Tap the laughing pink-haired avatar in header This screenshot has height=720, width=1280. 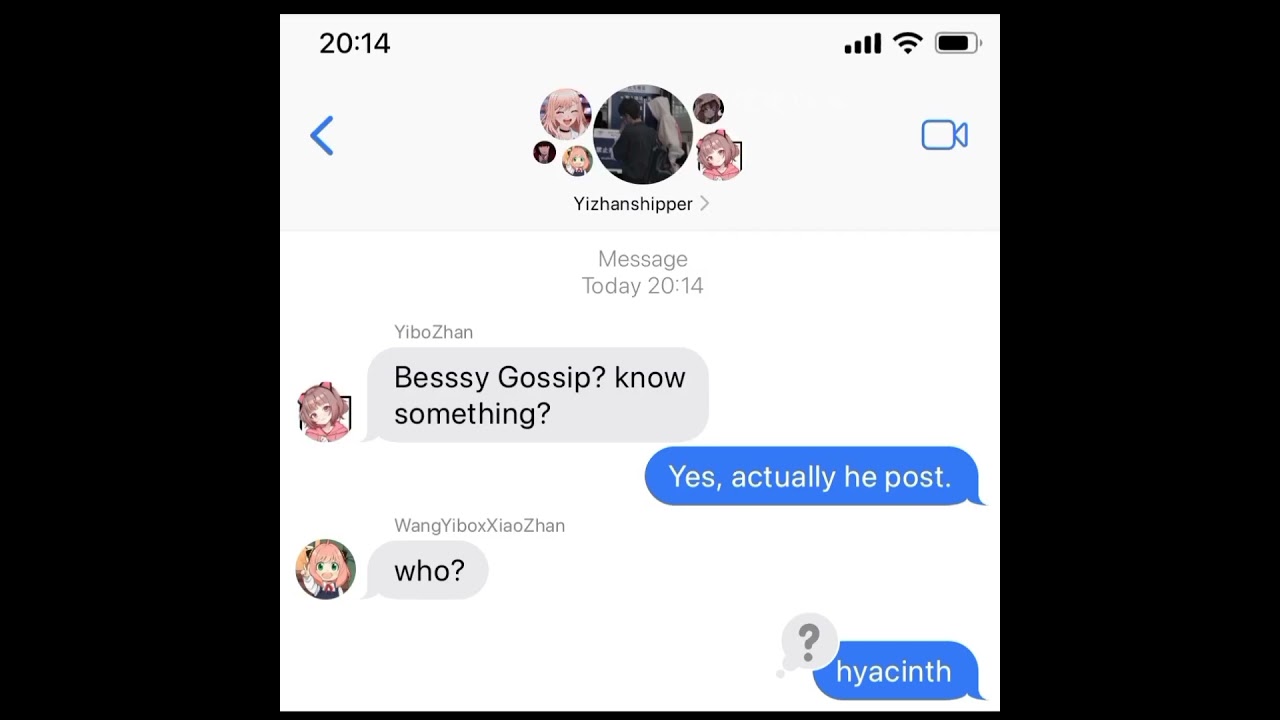tap(565, 113)
